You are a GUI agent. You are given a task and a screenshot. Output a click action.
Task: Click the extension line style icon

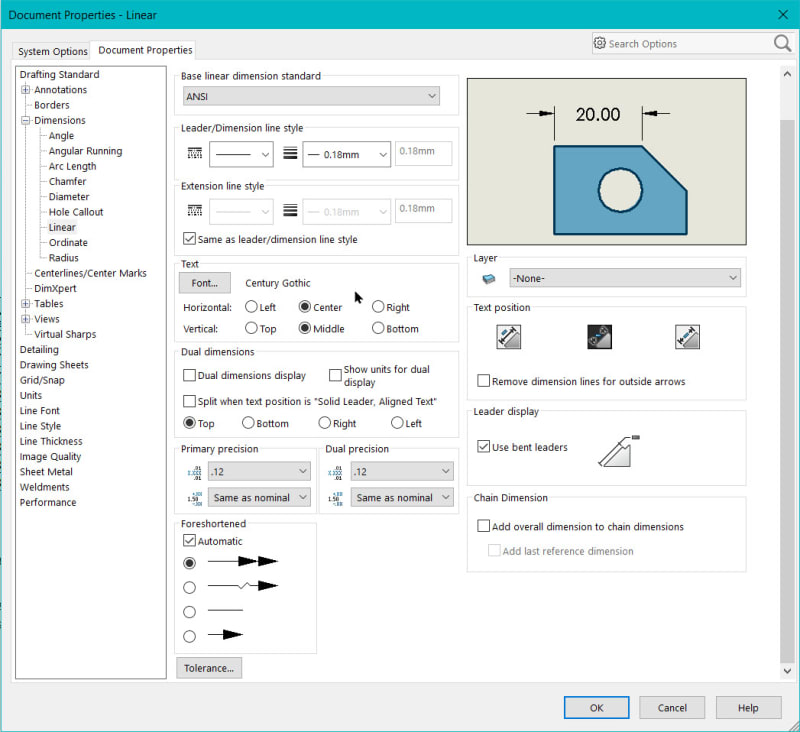click(195, 210)
